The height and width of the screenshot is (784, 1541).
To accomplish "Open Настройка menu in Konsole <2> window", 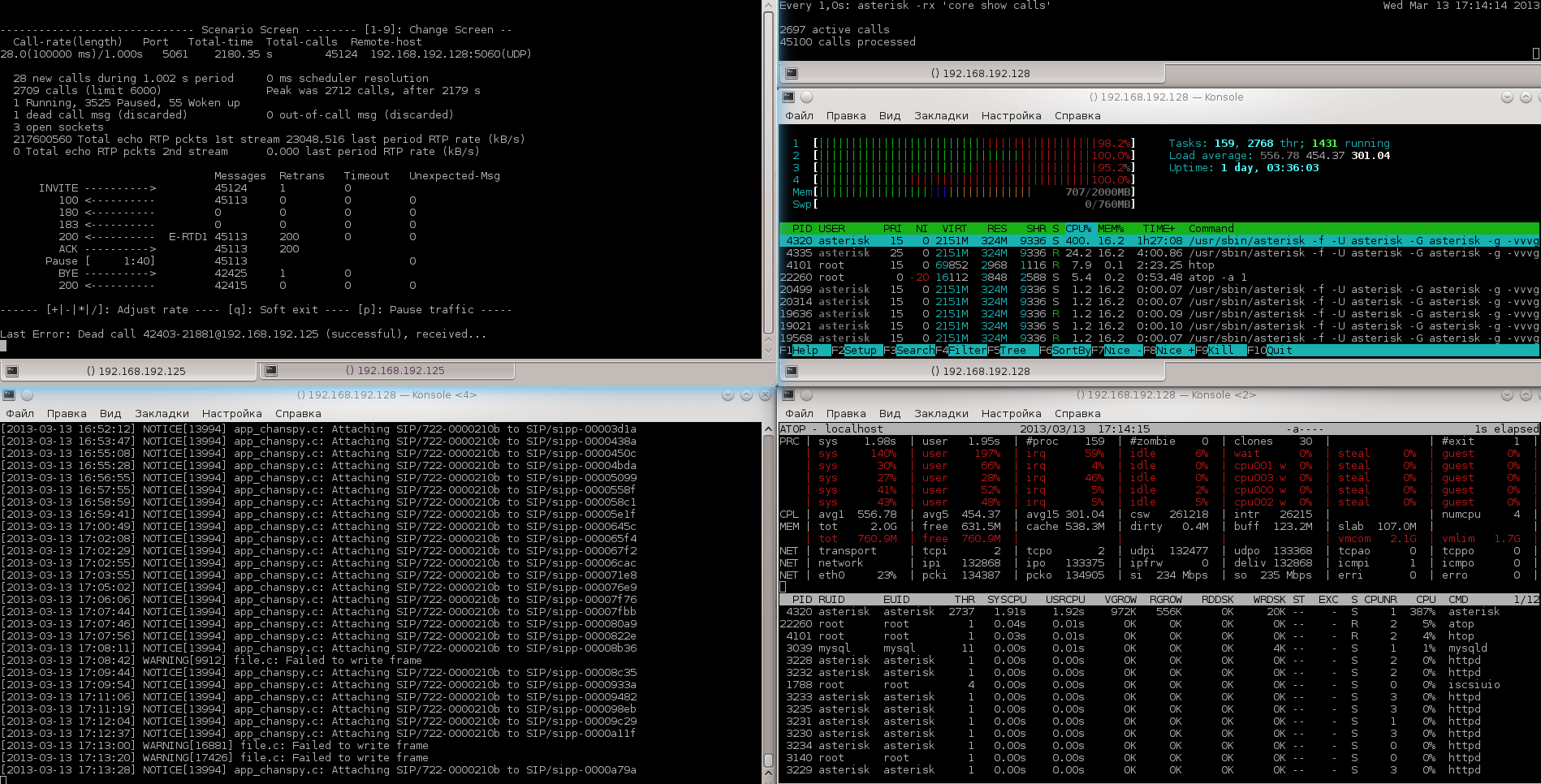I will pos(1011,414).
